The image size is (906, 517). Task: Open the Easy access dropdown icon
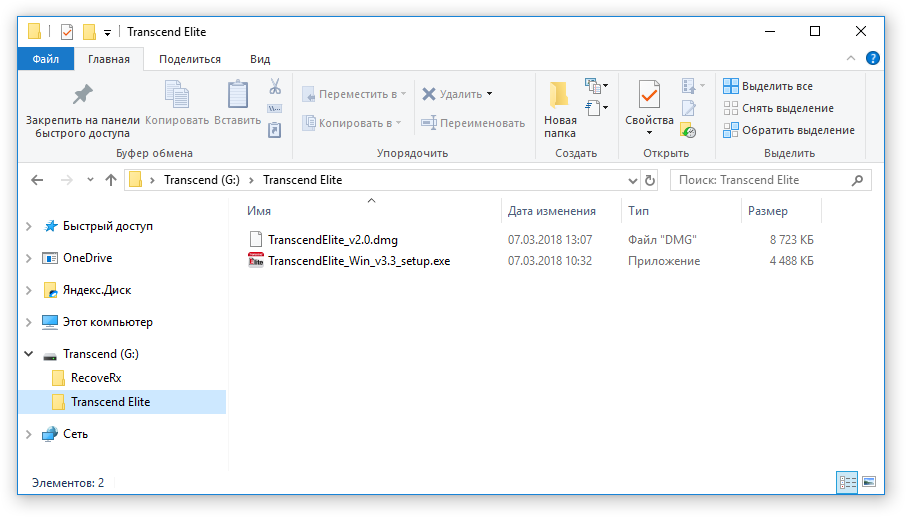[x=596, y=107]
